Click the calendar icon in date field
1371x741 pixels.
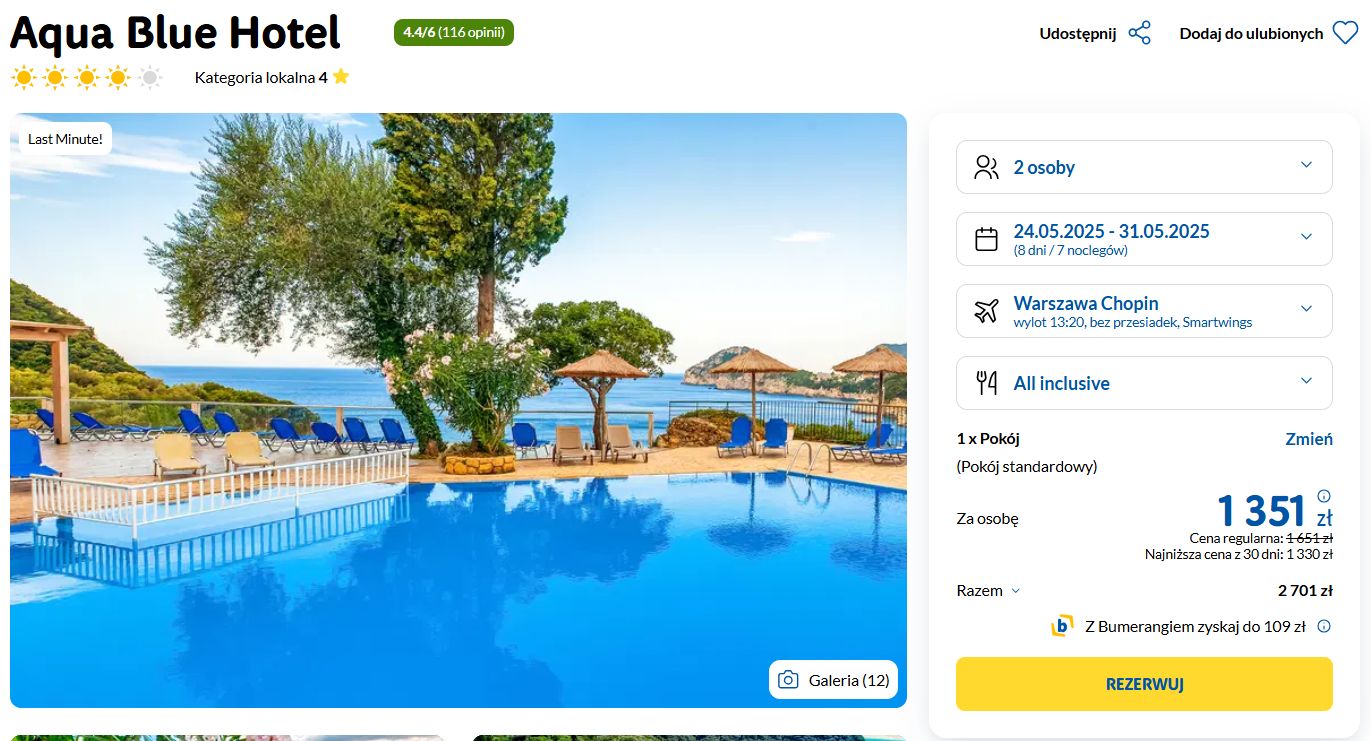[x=986, y=239]
